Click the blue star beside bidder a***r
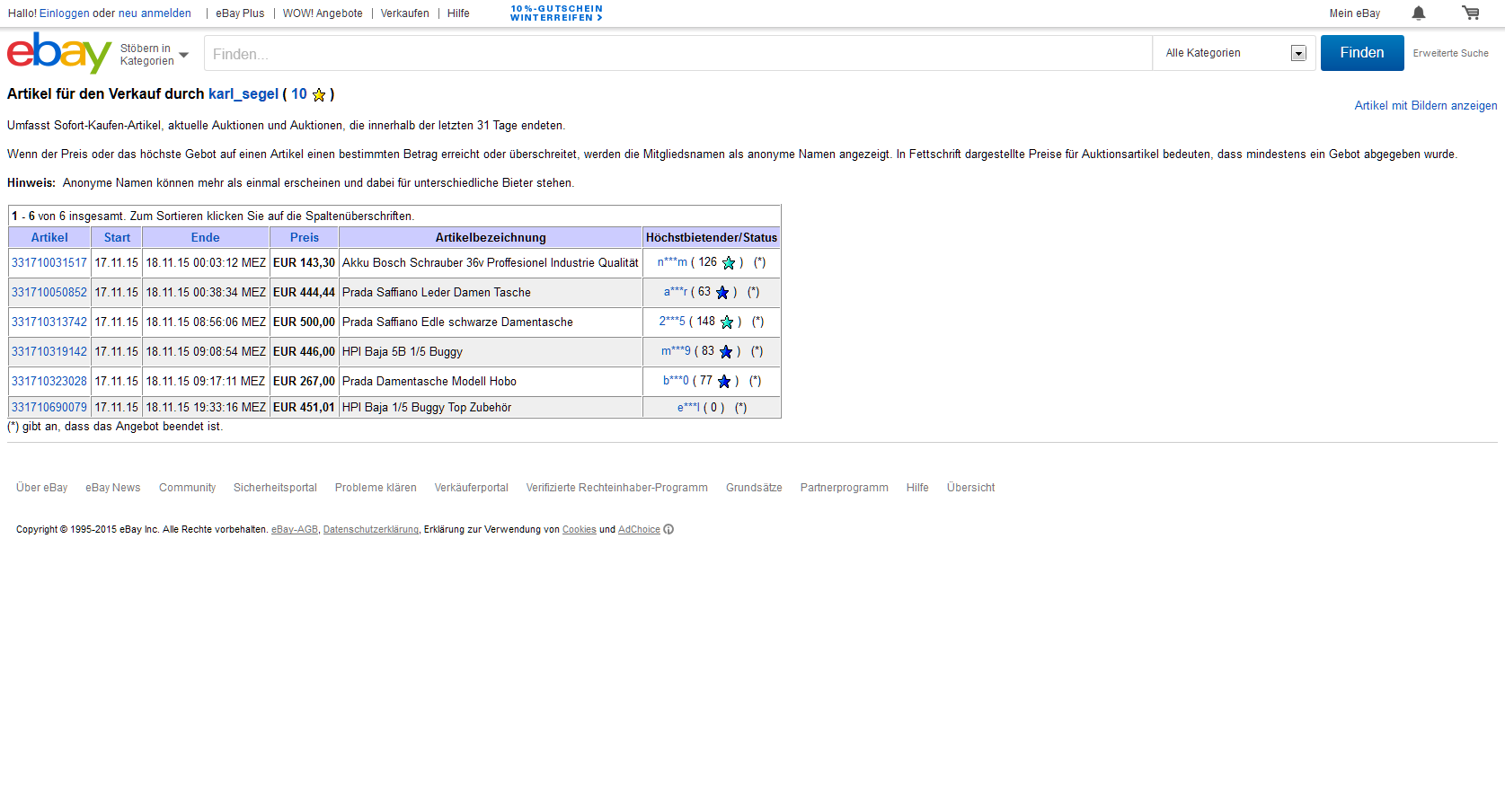Screen dimensions: 1505x812 [722, 293]
